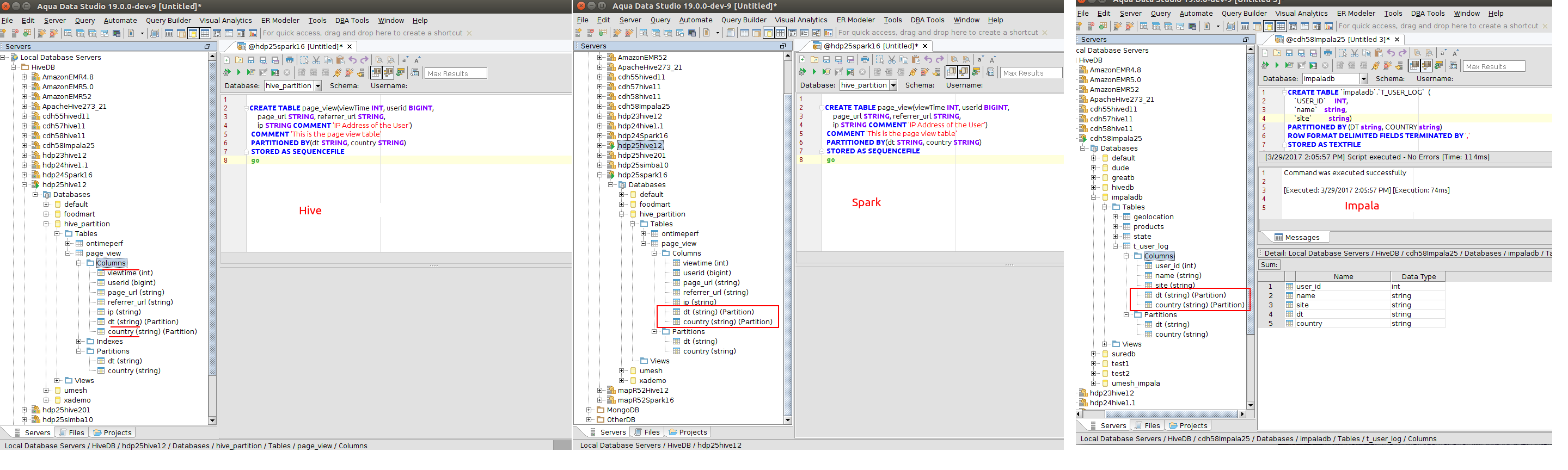This screenshot has width=1568, height=470.
Task: Collapse the t_user_log table node in Impala window
Action: coord(1116,246)
